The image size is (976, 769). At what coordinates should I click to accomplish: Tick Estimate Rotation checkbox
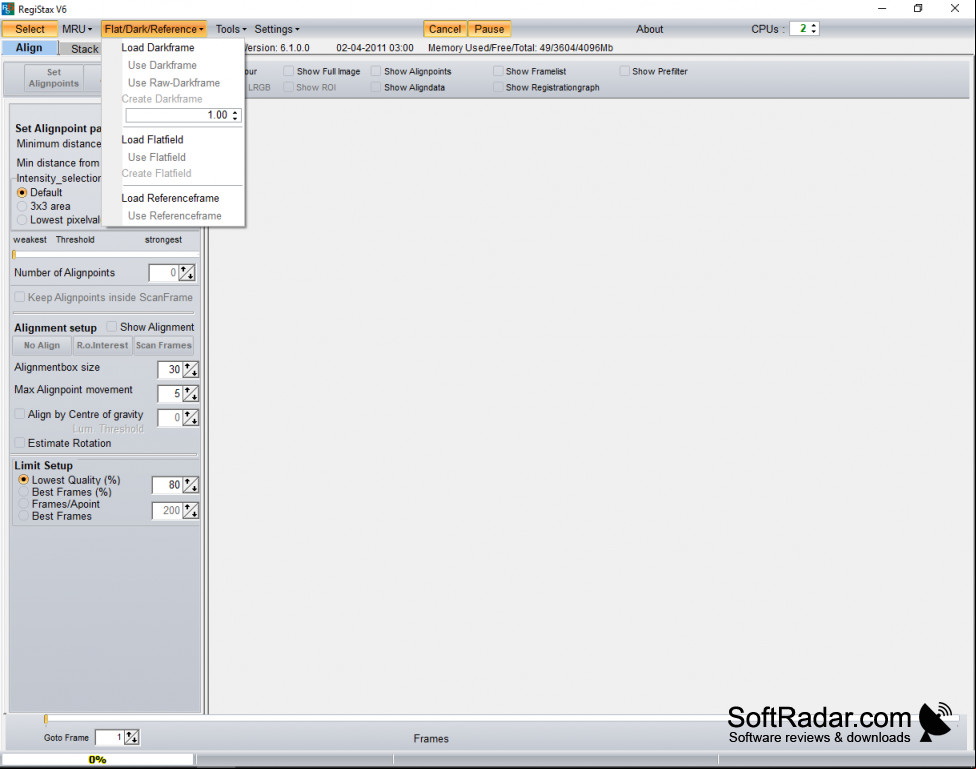pos(20,443)
